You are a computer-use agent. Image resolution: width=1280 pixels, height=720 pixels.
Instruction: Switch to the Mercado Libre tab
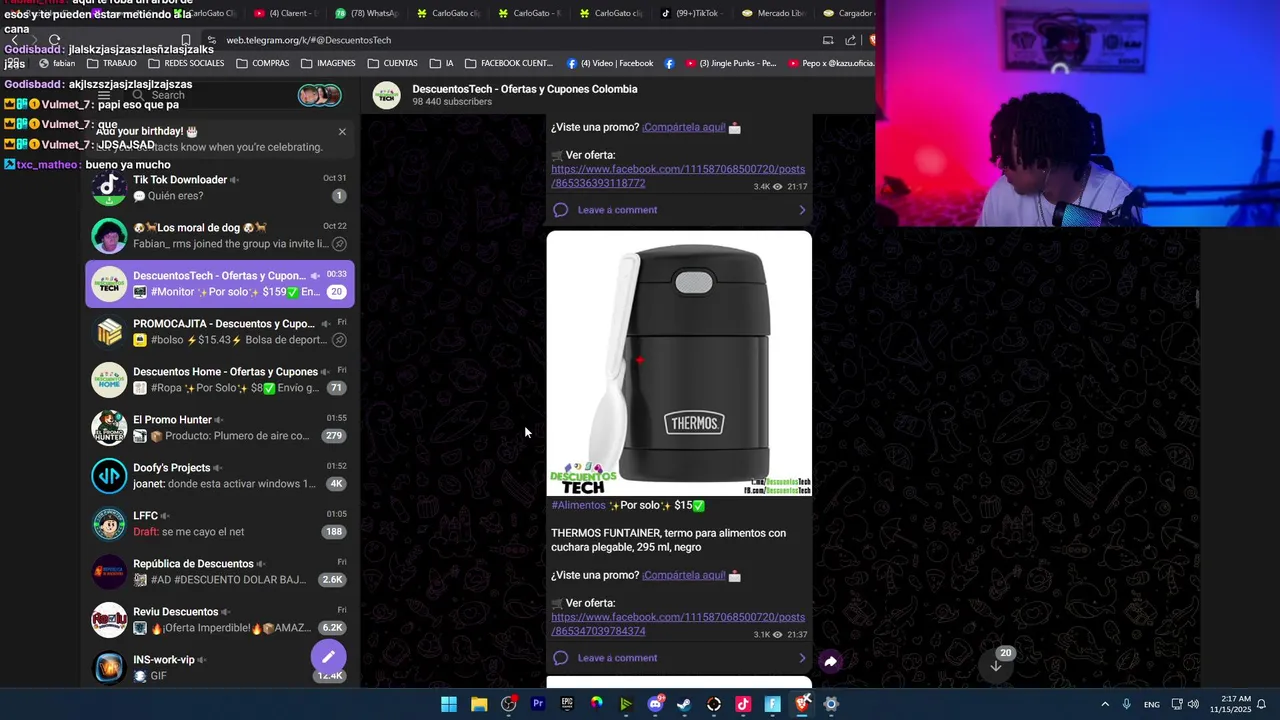coord(772,13)
